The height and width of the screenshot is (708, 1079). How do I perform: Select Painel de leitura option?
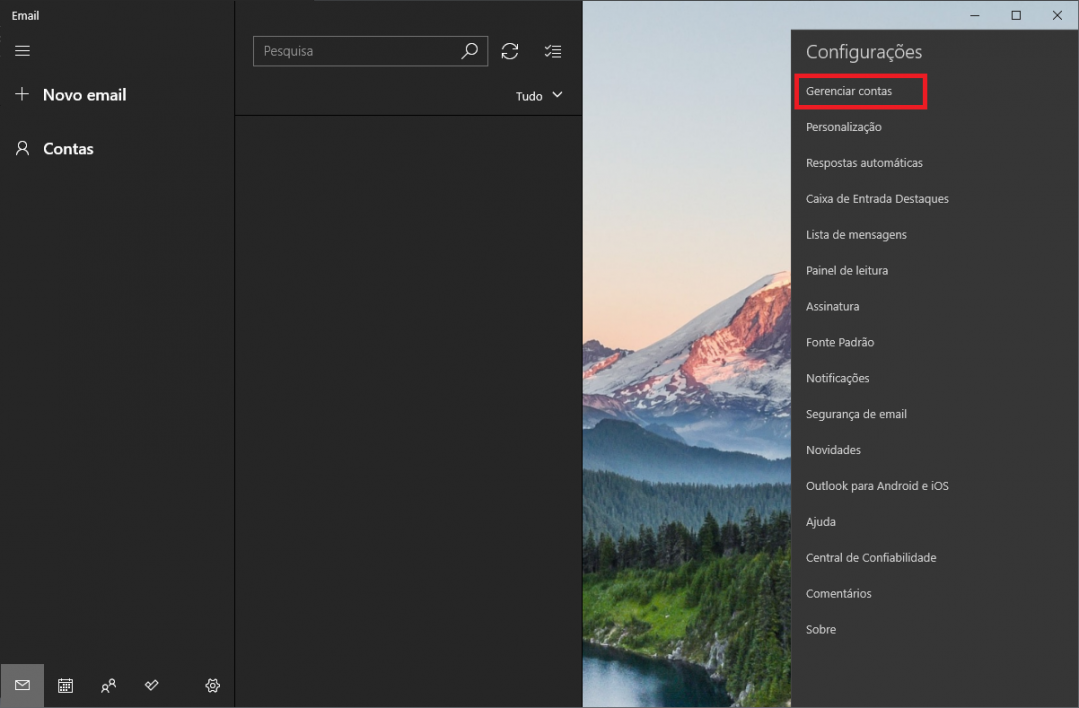coord(846,271)
